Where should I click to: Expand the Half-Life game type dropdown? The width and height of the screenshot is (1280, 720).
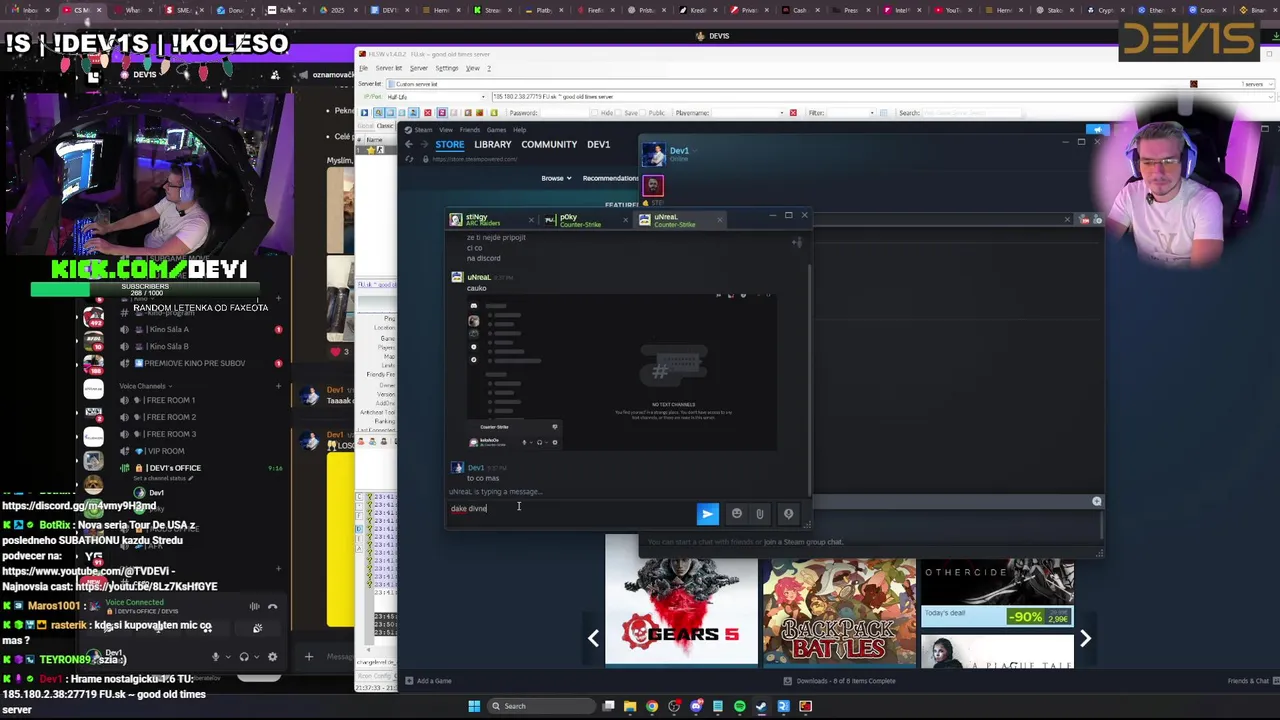pyautogui.click(x=482, y=97)
